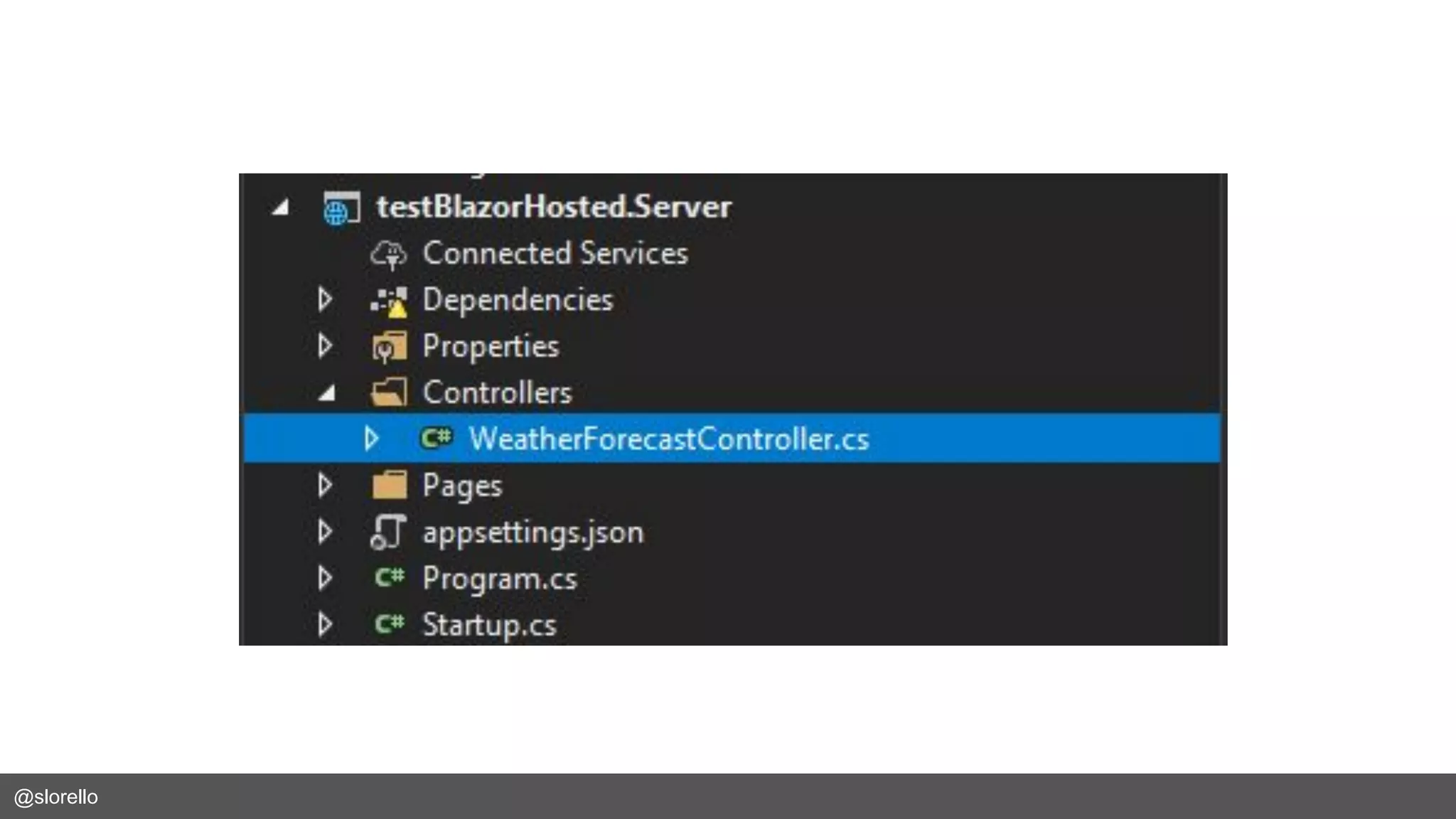This screenshot has height=819, width=1456.
Task: Click the C# icon beside WeatherForecastController.cs
Action: pyautogui.click(x=436, y=438)
